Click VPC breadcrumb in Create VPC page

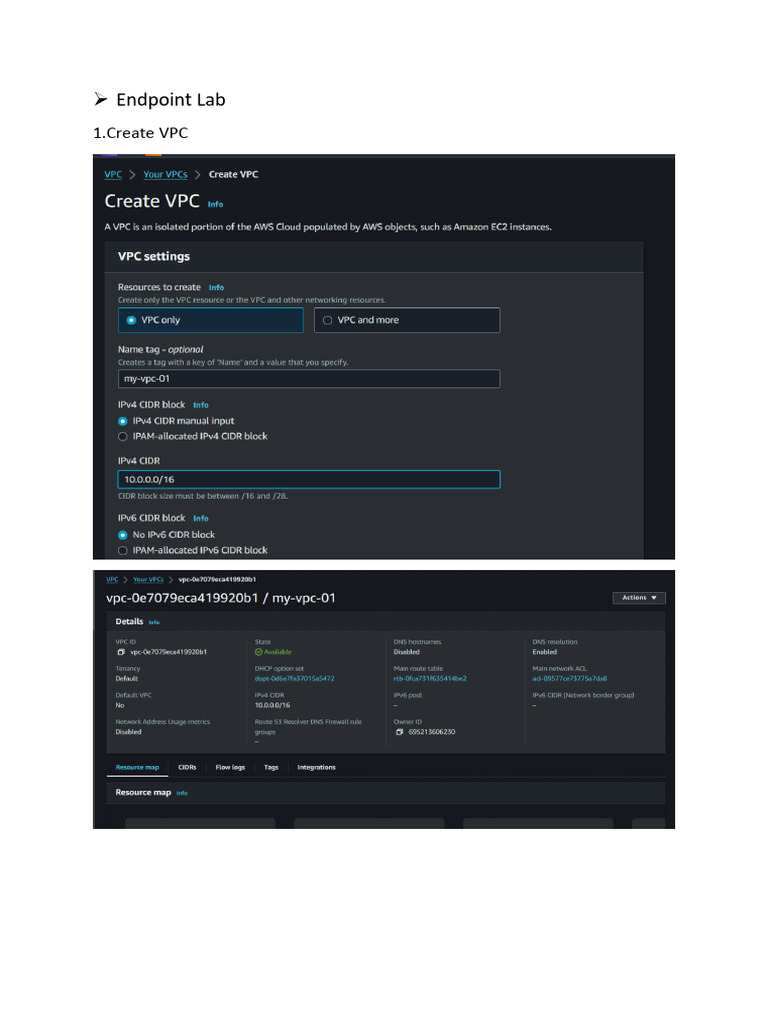[113, 174]
